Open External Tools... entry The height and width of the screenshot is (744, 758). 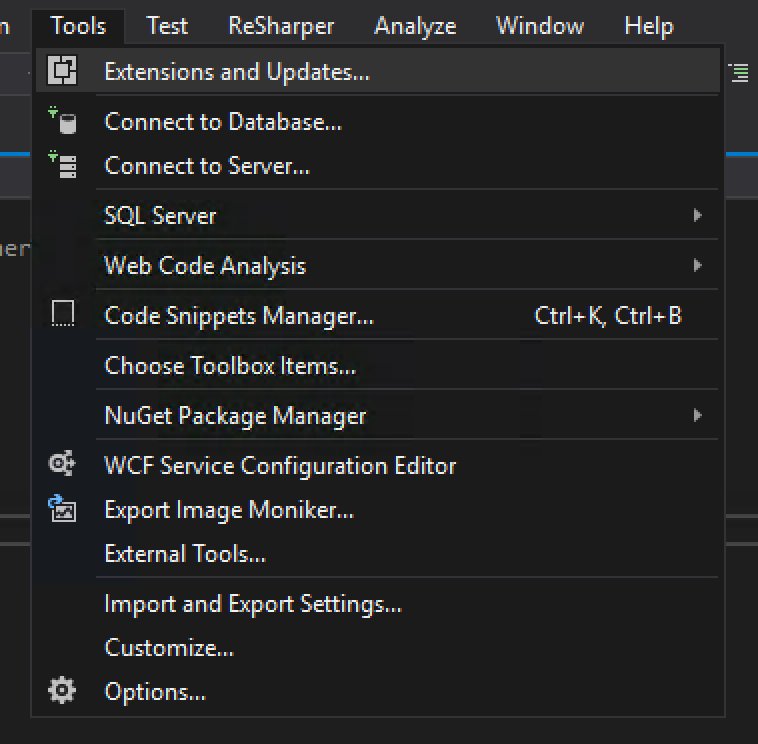tap(378, 554)
